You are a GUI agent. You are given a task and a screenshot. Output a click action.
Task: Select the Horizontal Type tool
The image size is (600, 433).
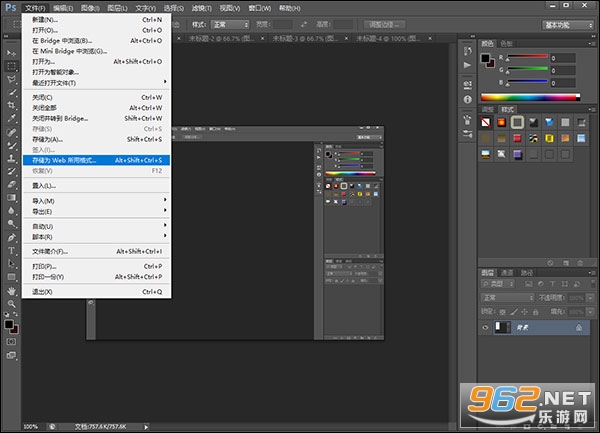pyautogui.click(x=11, y=251)
